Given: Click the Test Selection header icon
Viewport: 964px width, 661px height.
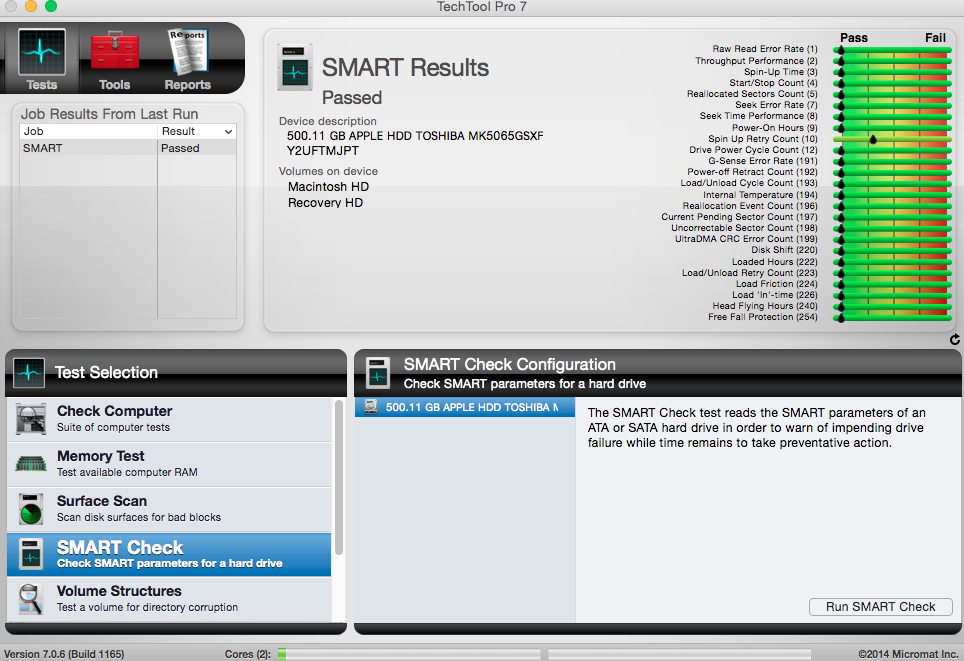Looking at the screenshot, I should [29, 372].
